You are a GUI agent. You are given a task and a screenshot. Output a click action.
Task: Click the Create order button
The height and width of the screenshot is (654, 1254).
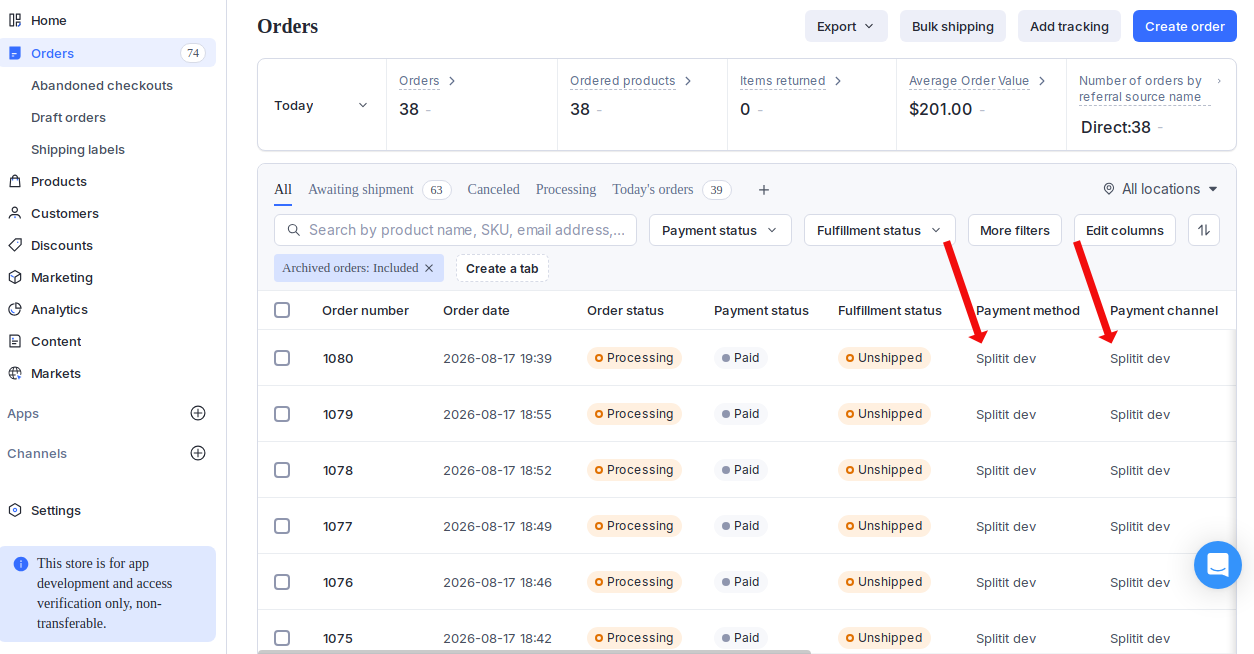1185,26
